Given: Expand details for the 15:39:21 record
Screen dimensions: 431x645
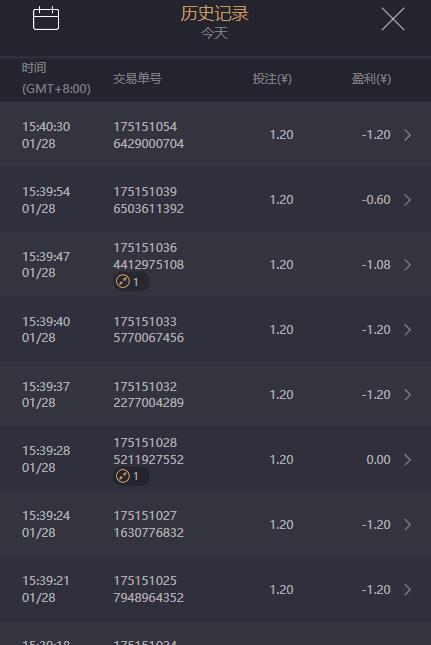Looking at the screenshot, I should 407,589.
